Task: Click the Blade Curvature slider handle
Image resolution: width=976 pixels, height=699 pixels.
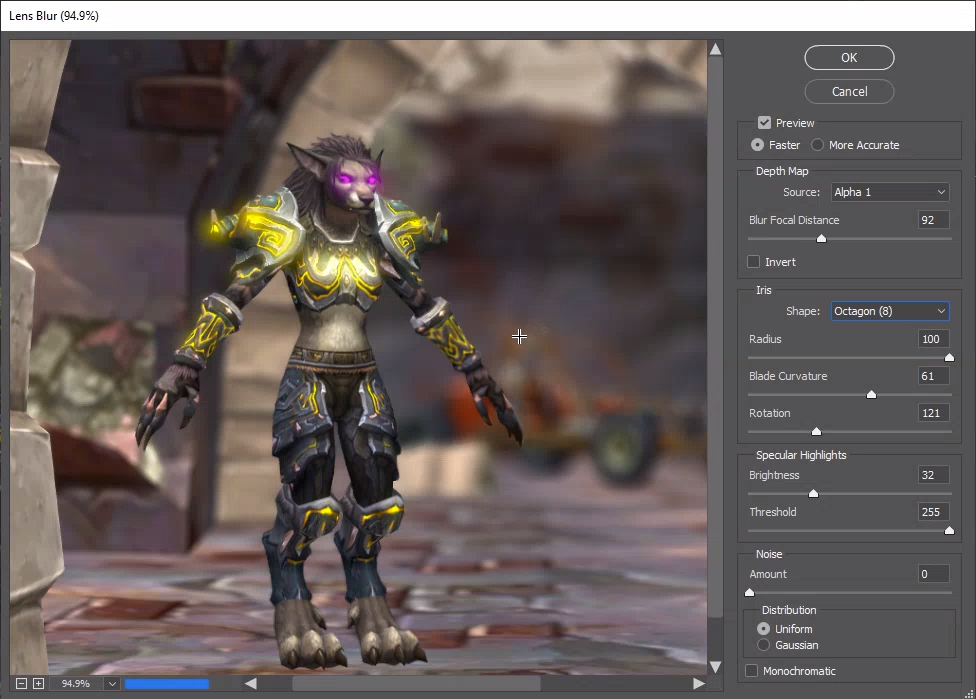Action: (x=871, y=395)
